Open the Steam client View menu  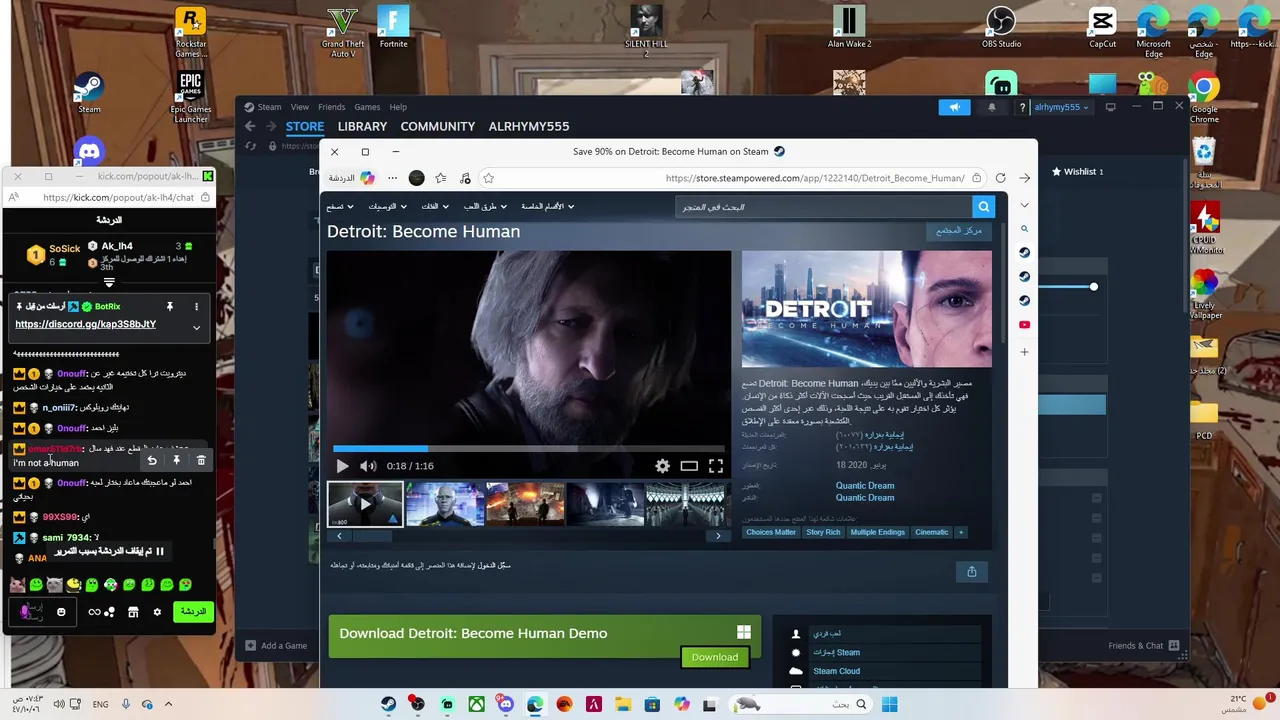[300, 107]
